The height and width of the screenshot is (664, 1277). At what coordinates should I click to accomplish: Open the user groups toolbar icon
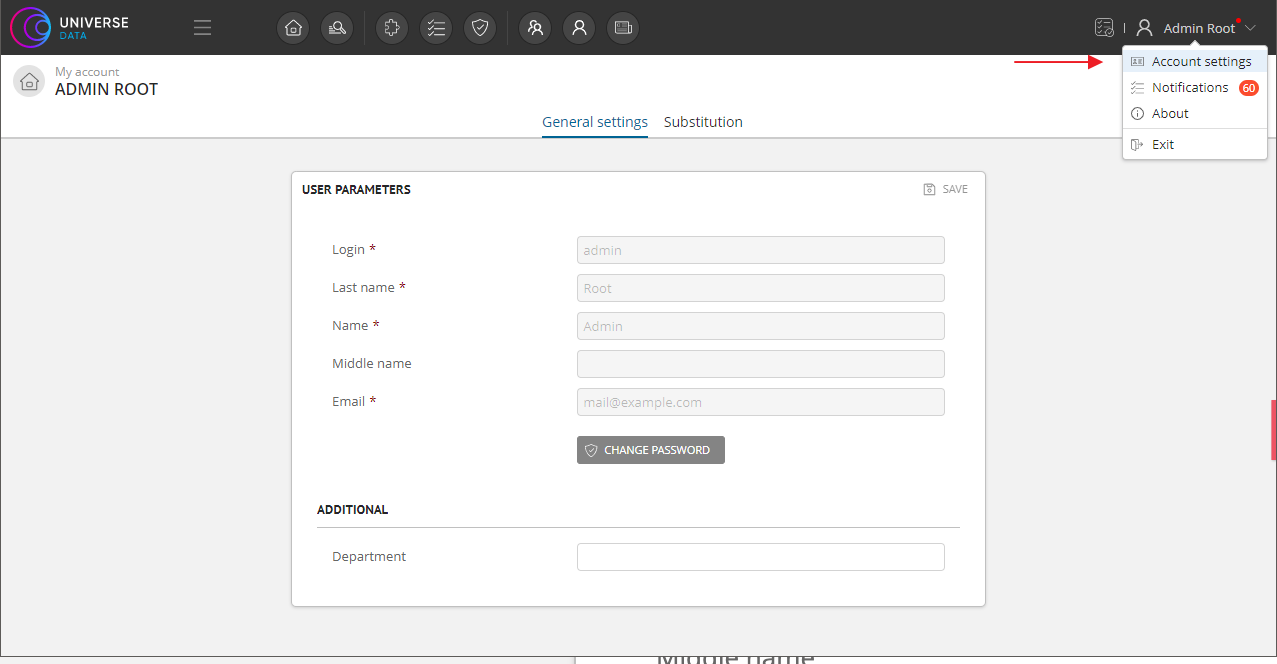click(535, 28)
